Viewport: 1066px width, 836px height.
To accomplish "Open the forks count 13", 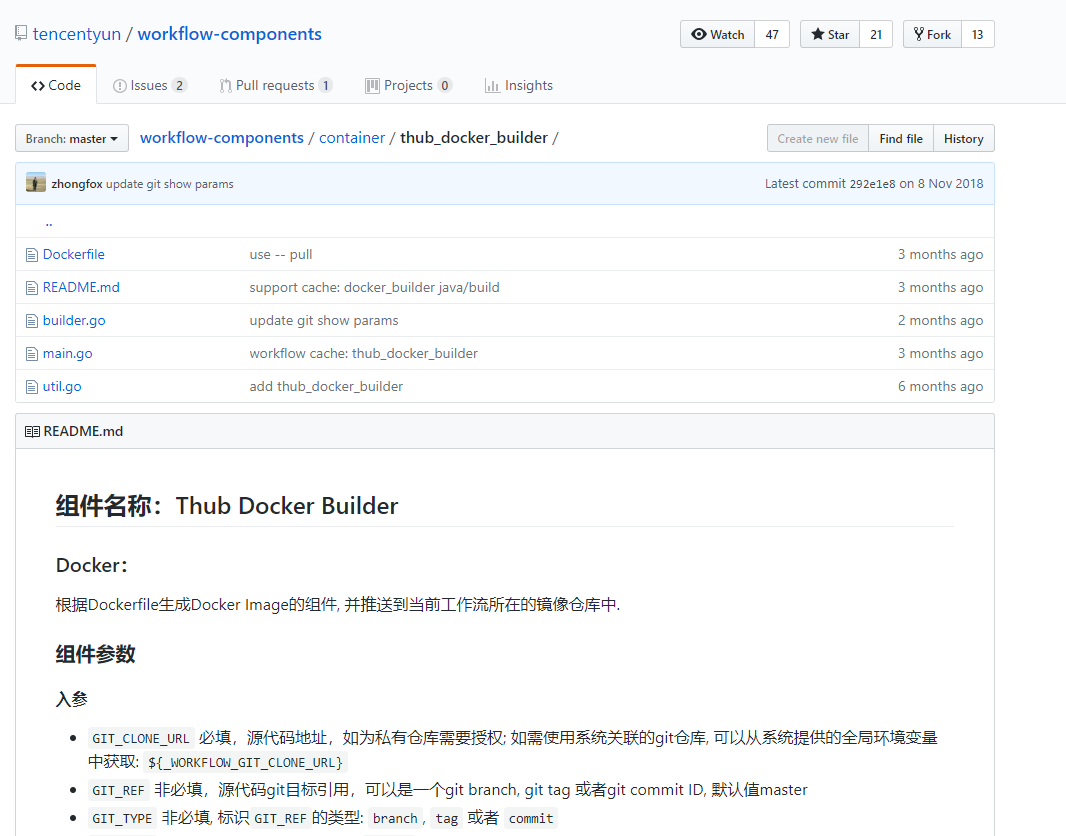I will (x=977, y=35).
